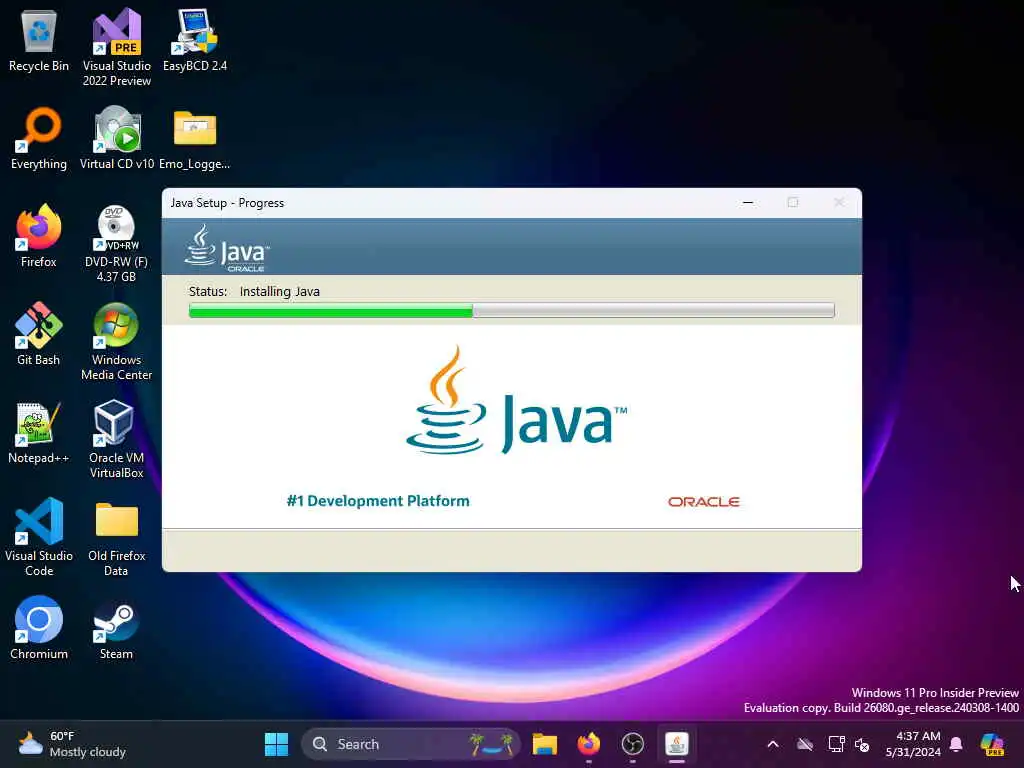The width and height of the screenshot is (1024, 768).
Task: Open the notifications bell icon
Action: (x=956, y=744)
